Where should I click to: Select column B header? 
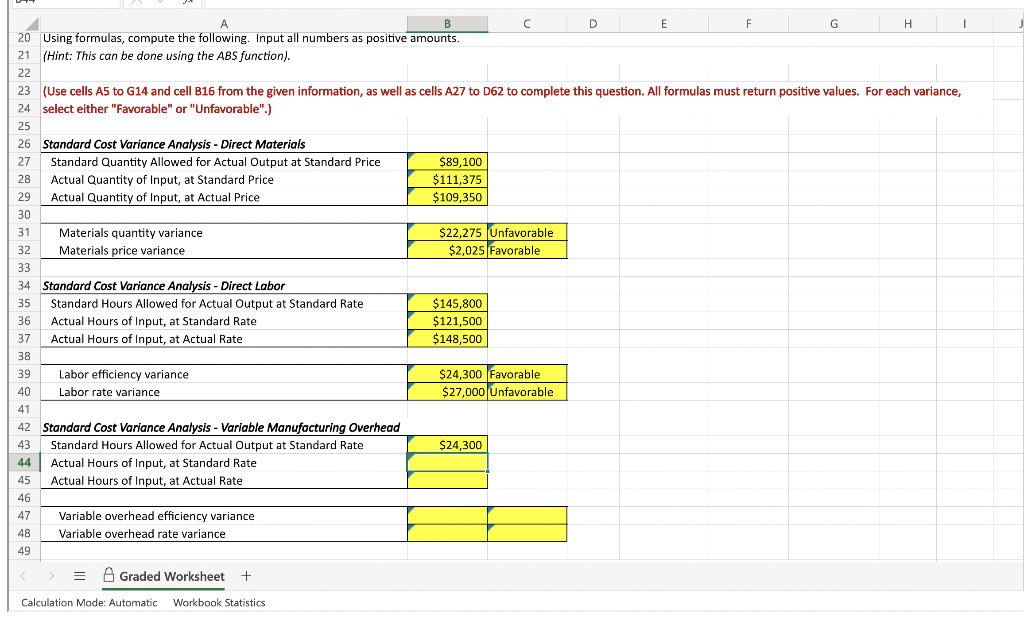(x=447, y=23)
